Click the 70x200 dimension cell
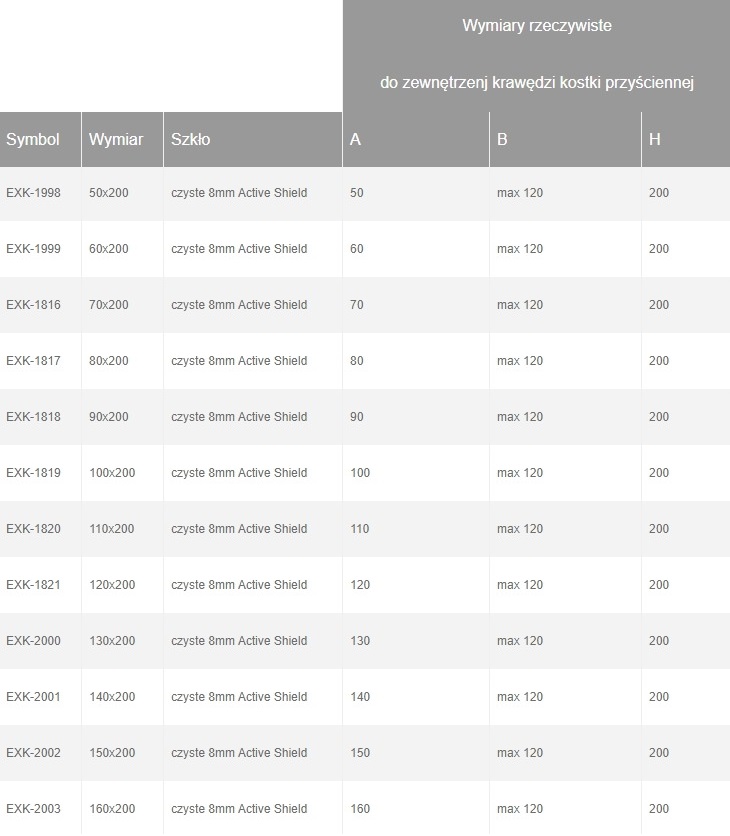730x836 pixels. coord(109,305)
